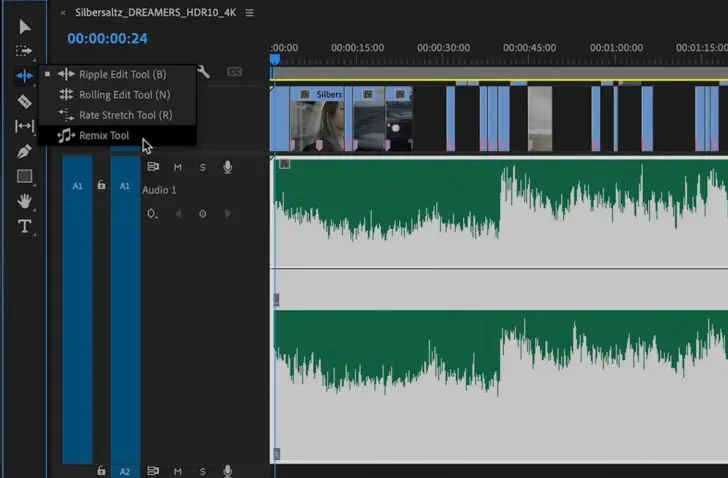Toggle the closed captions CC button
Screen dimensions: 728x478
click(x=234, y=72)
